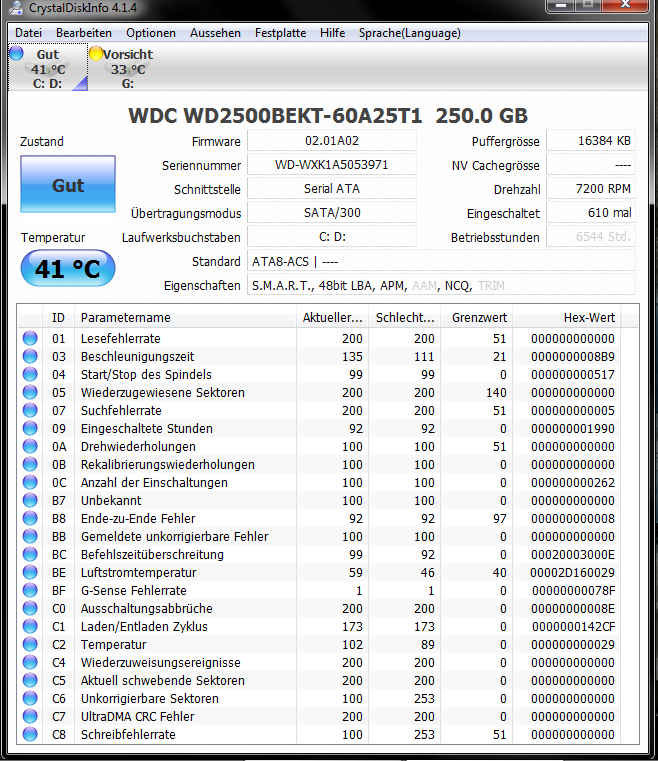Click the 41 °C temperature indicator
Viewport: 658px width, 761px height.
[68, 268]
